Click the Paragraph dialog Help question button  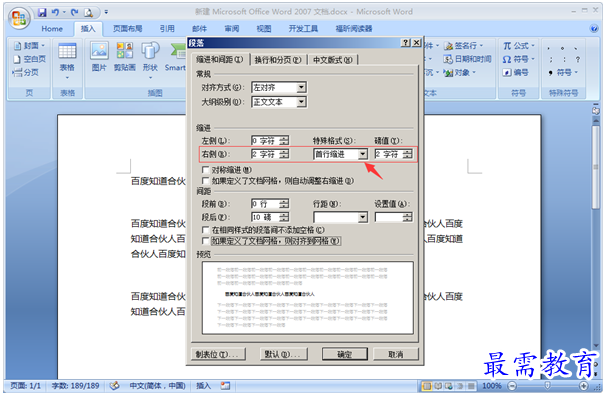click(x=406, y=43)
